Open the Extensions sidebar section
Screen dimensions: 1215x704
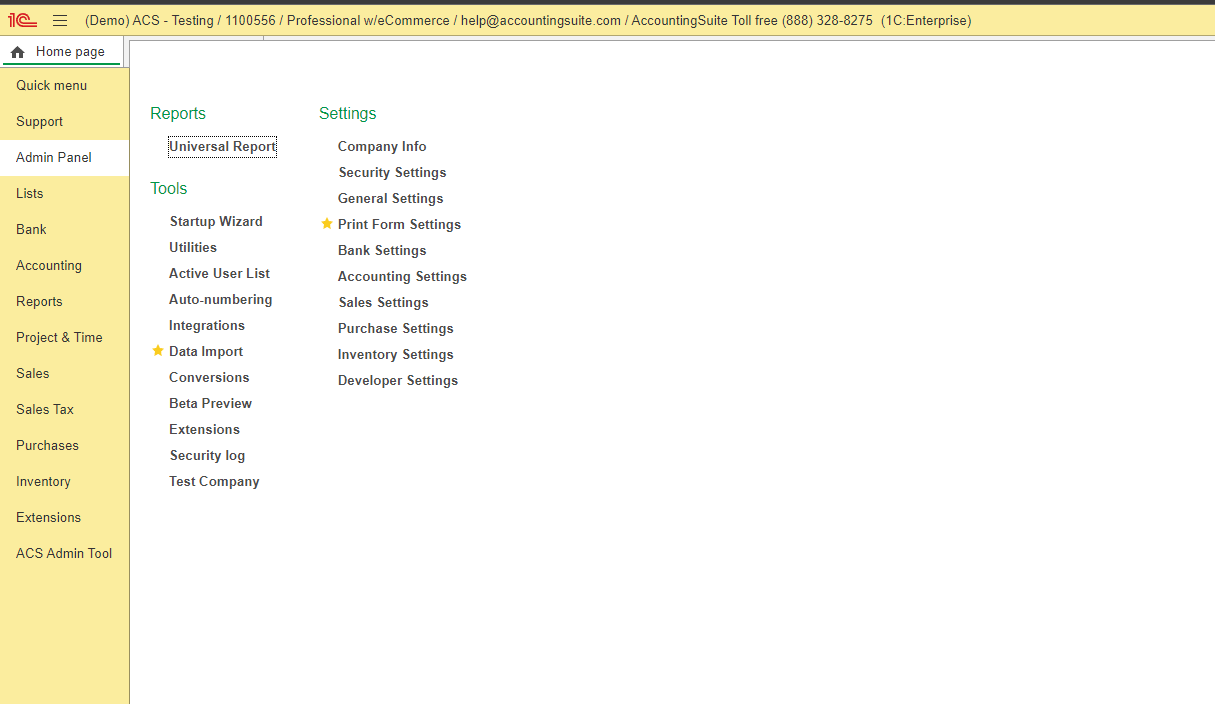[65, 518]
